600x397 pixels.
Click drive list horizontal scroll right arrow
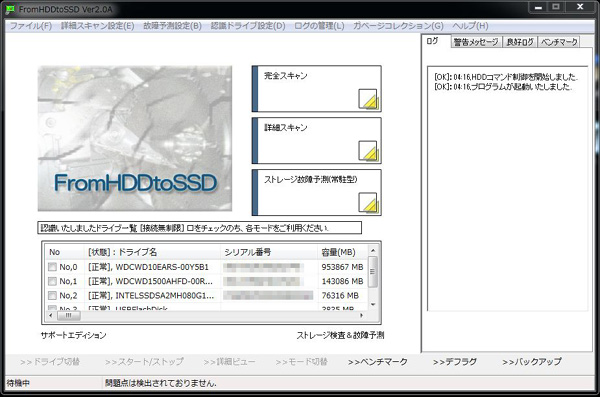[361, 315]
